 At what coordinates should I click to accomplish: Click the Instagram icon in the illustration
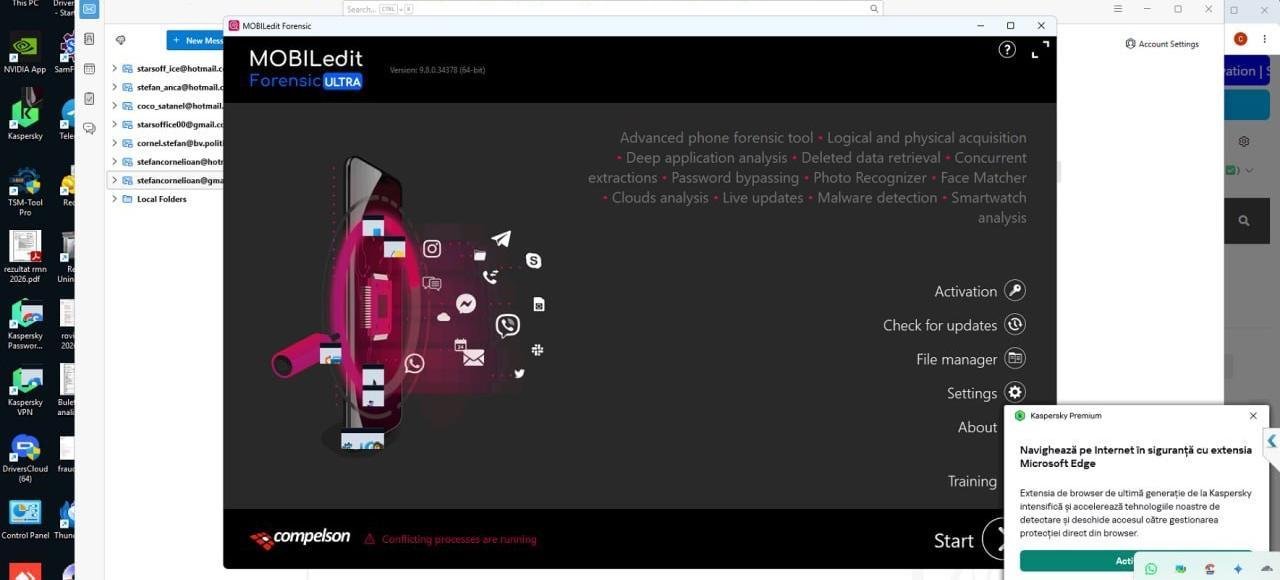click(432, 249)
